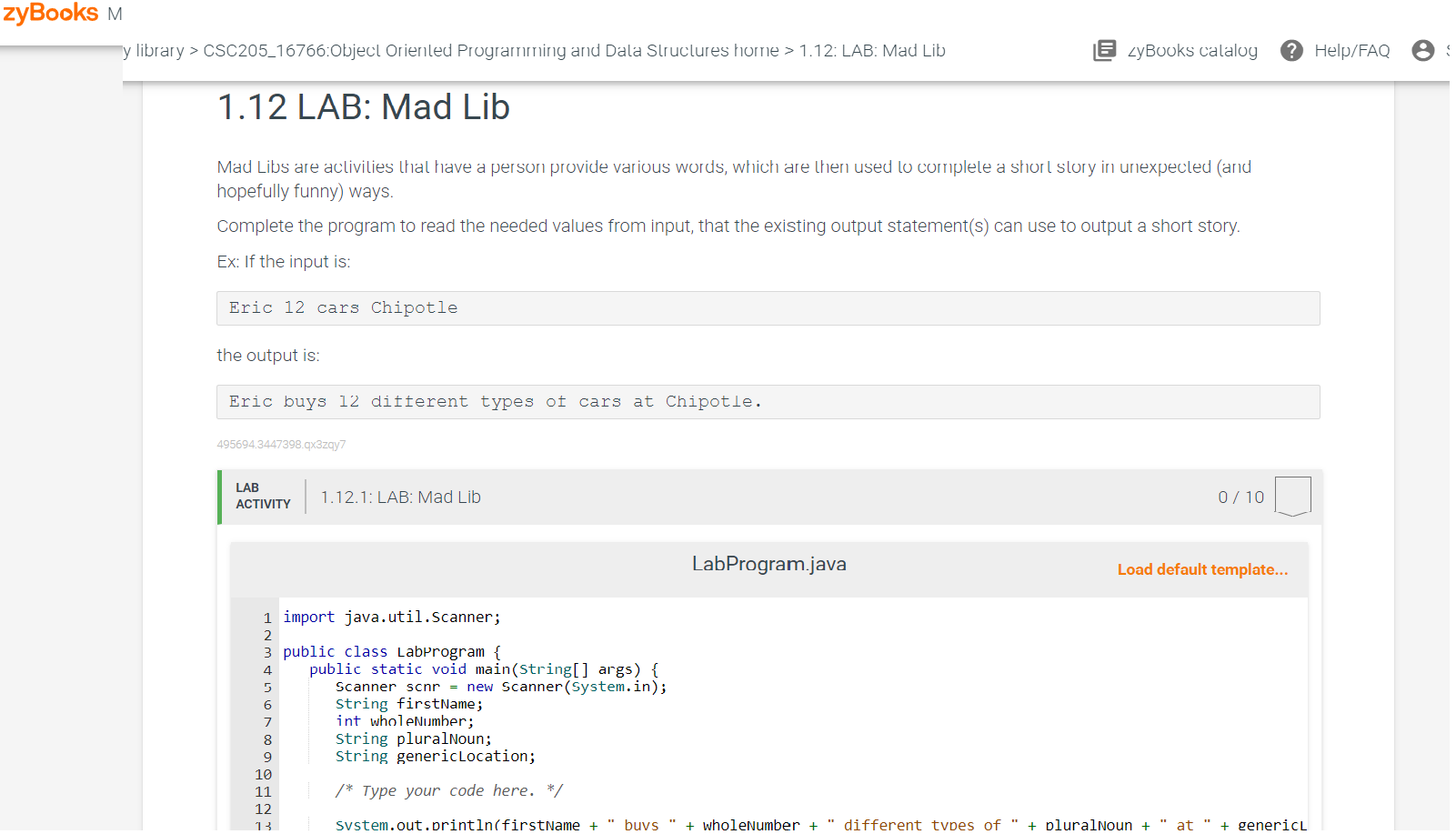
Task: Click the Help/FAQ question mark icon
Action: point(1291,51)
